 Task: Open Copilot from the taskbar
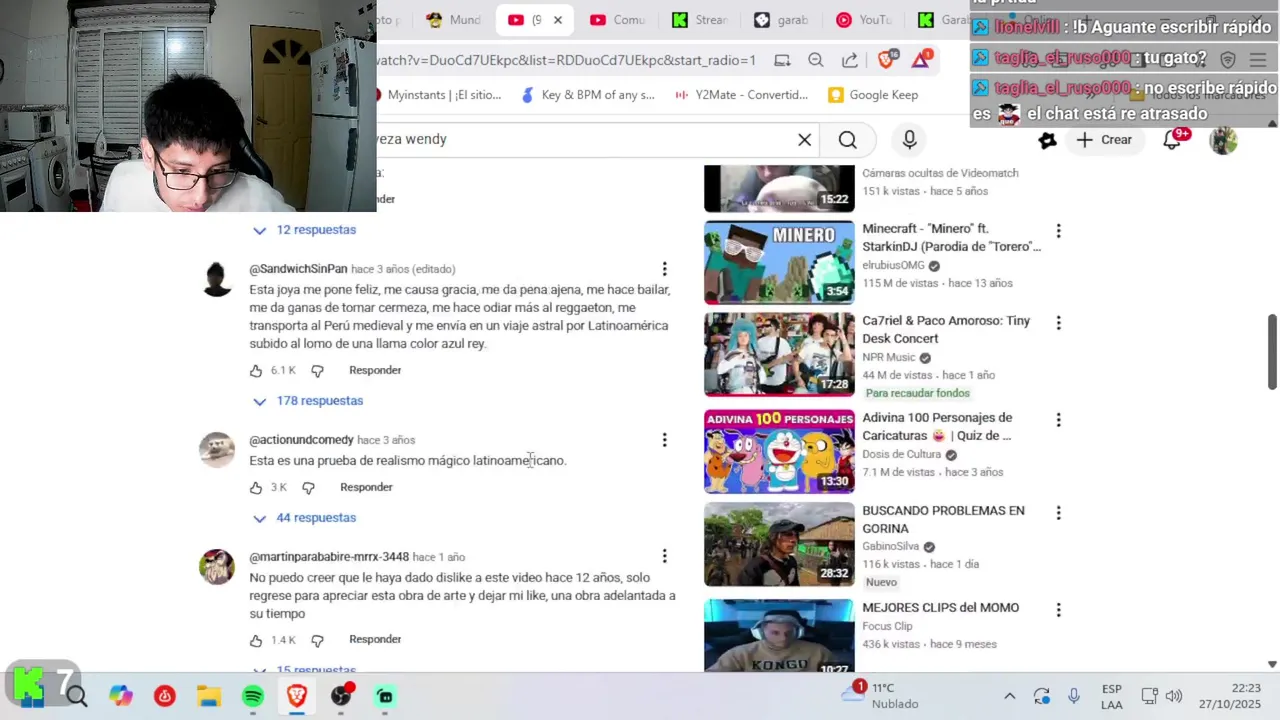pos(121,696)
